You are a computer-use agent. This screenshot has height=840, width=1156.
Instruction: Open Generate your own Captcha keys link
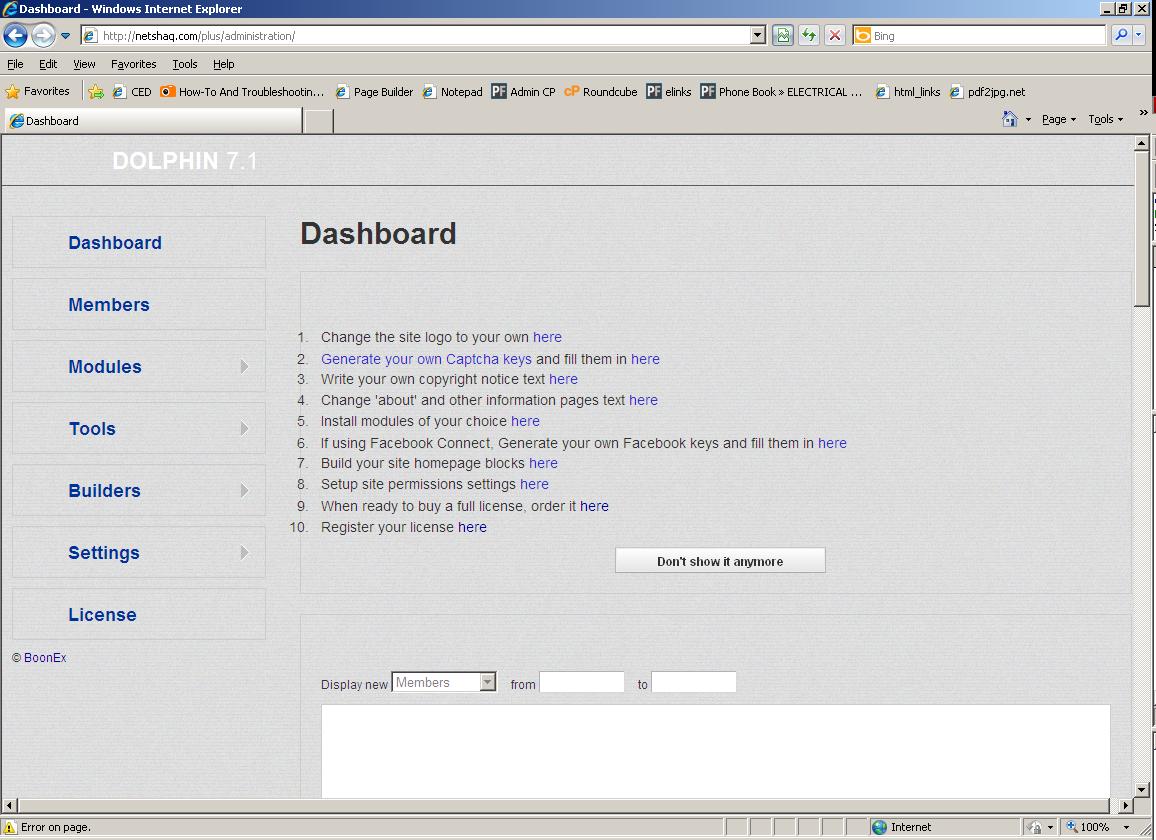[x=426, y=359]
